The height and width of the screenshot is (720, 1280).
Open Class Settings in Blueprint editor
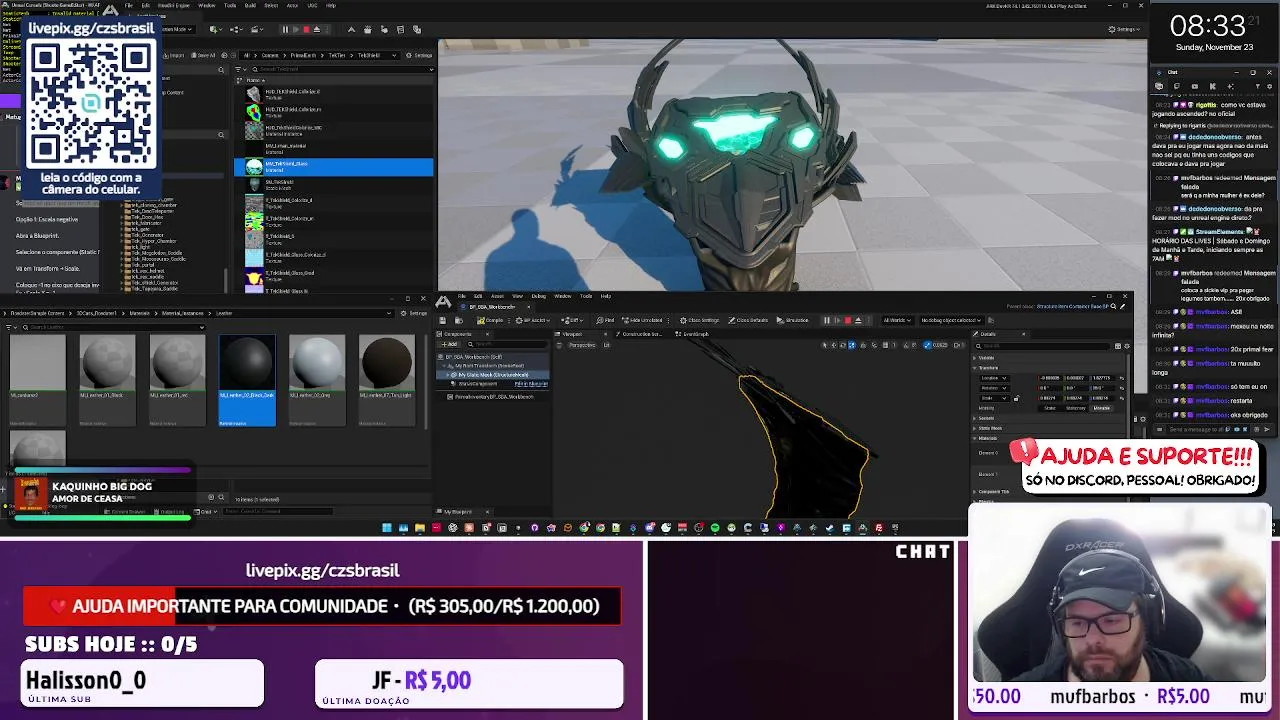pos(700,320)
